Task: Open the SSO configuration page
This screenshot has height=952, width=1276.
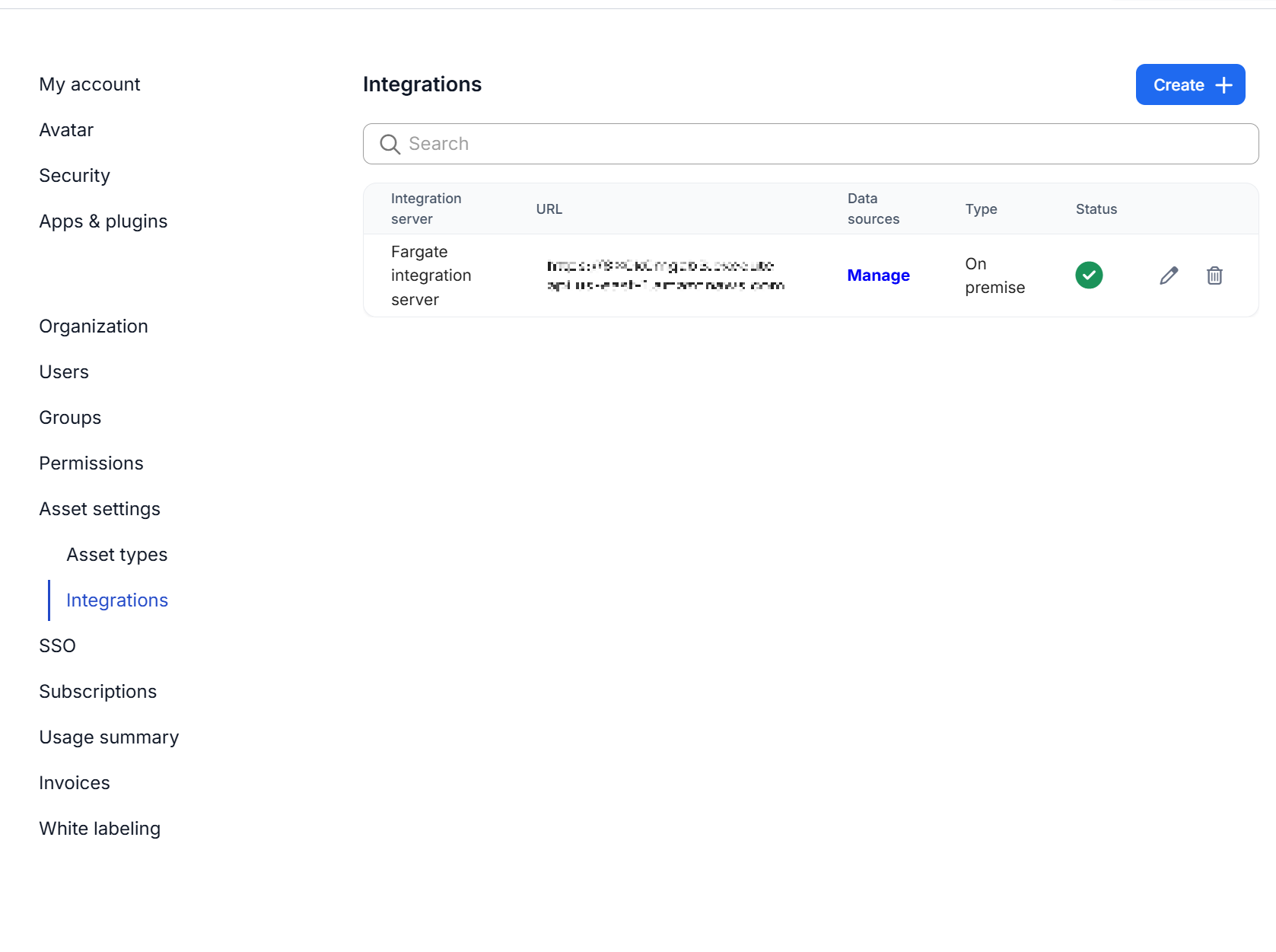Action: (x=58, y=646)
